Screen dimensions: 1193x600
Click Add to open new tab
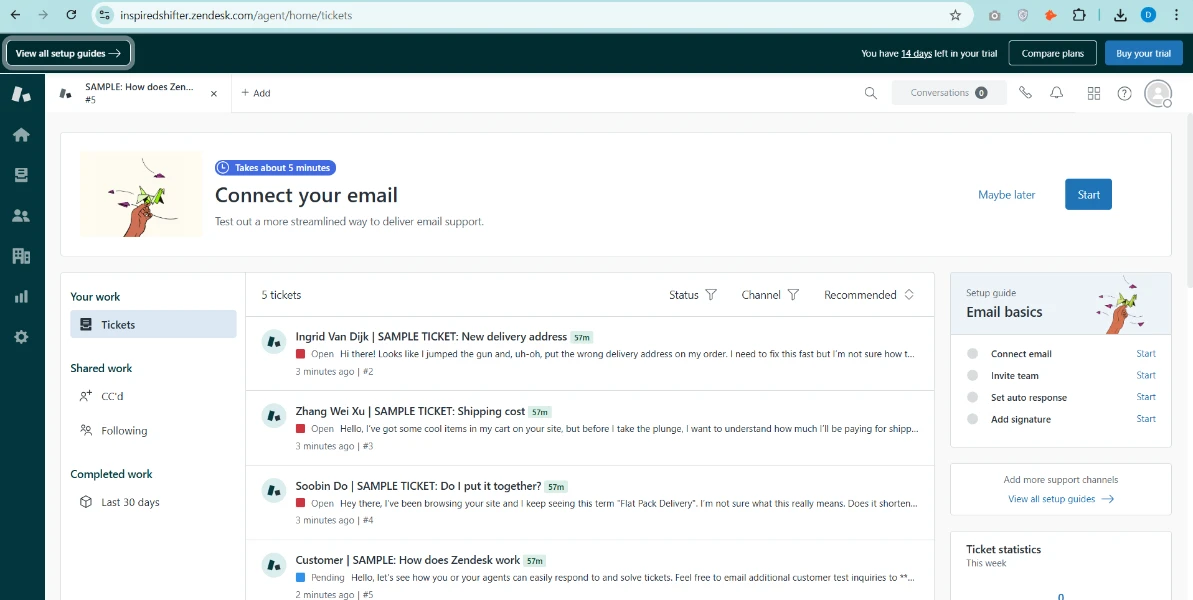256,93
